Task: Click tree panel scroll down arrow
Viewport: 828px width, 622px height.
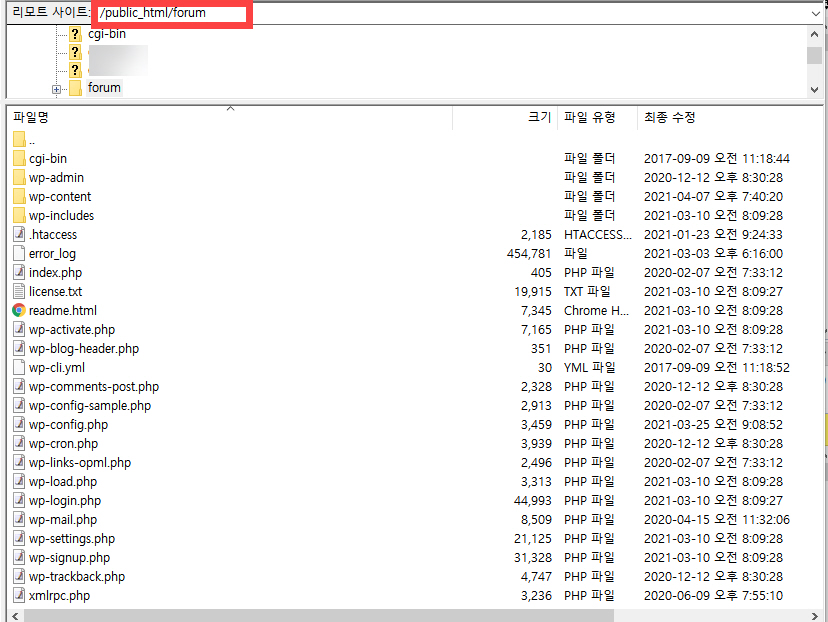Action: click(x=814, y=90)
